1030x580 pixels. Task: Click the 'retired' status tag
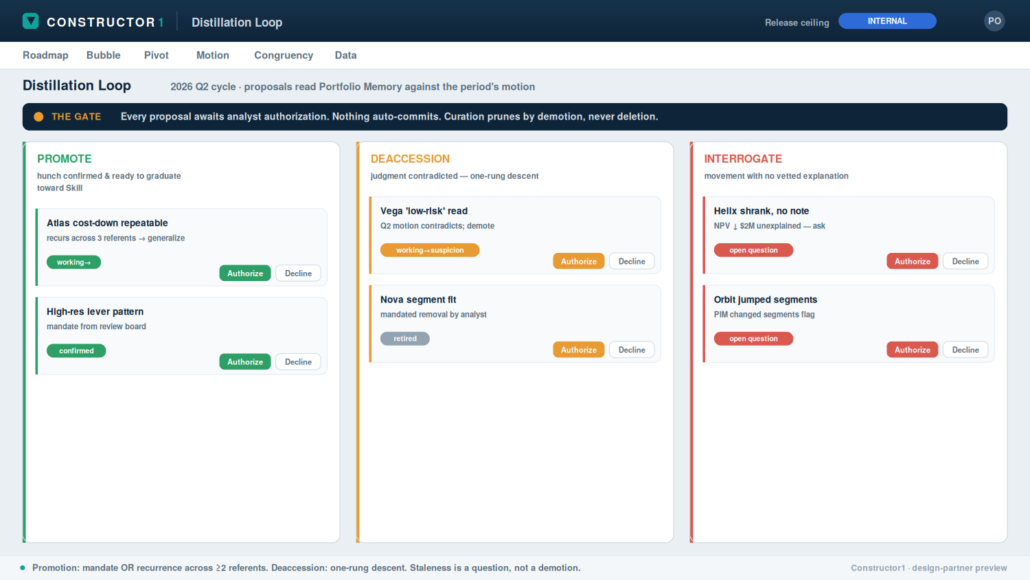(405, 339)
